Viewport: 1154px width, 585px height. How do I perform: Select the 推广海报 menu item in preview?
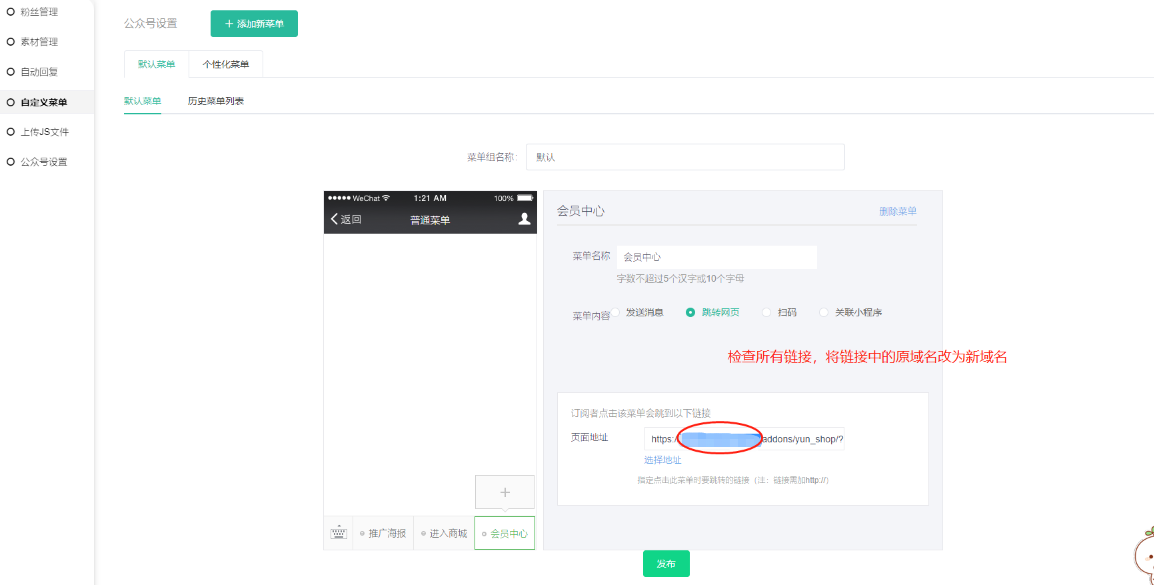coord(383,533)
